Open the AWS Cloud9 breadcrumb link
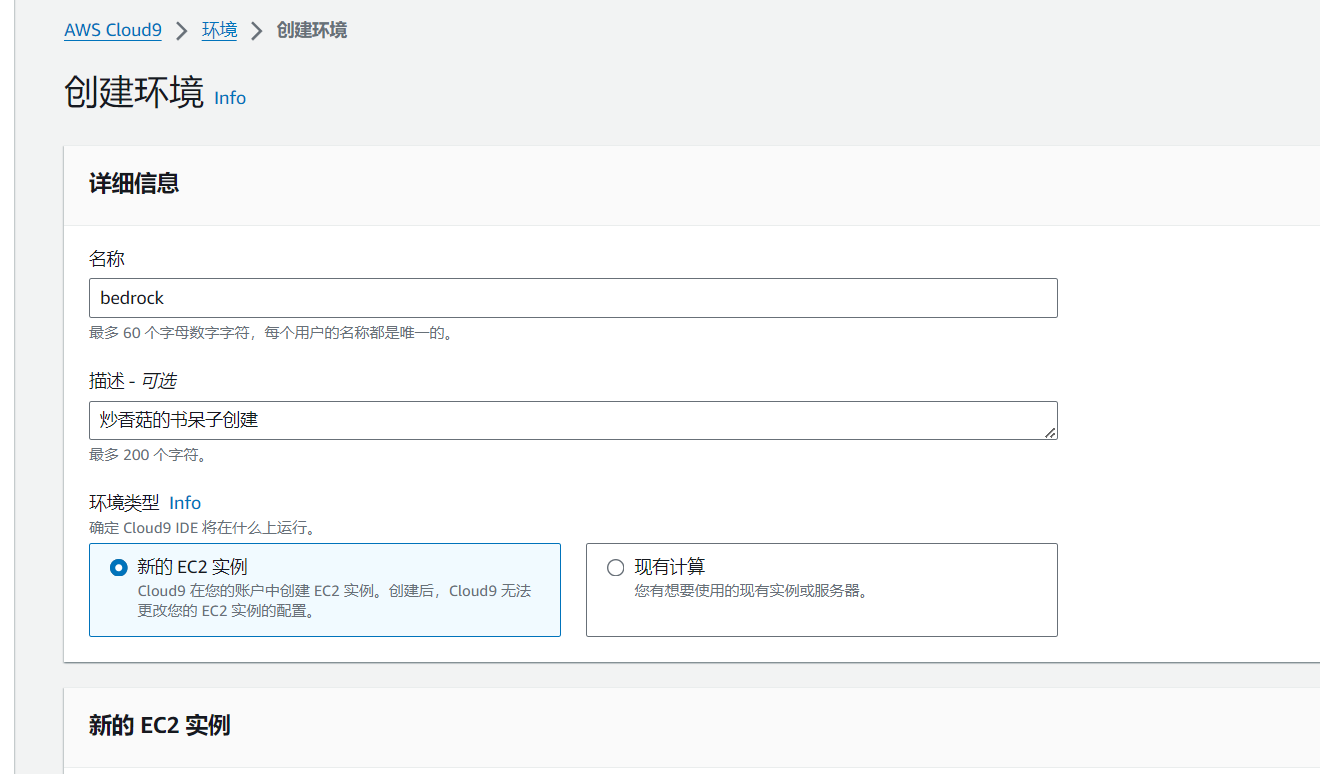 coord(113,30)
